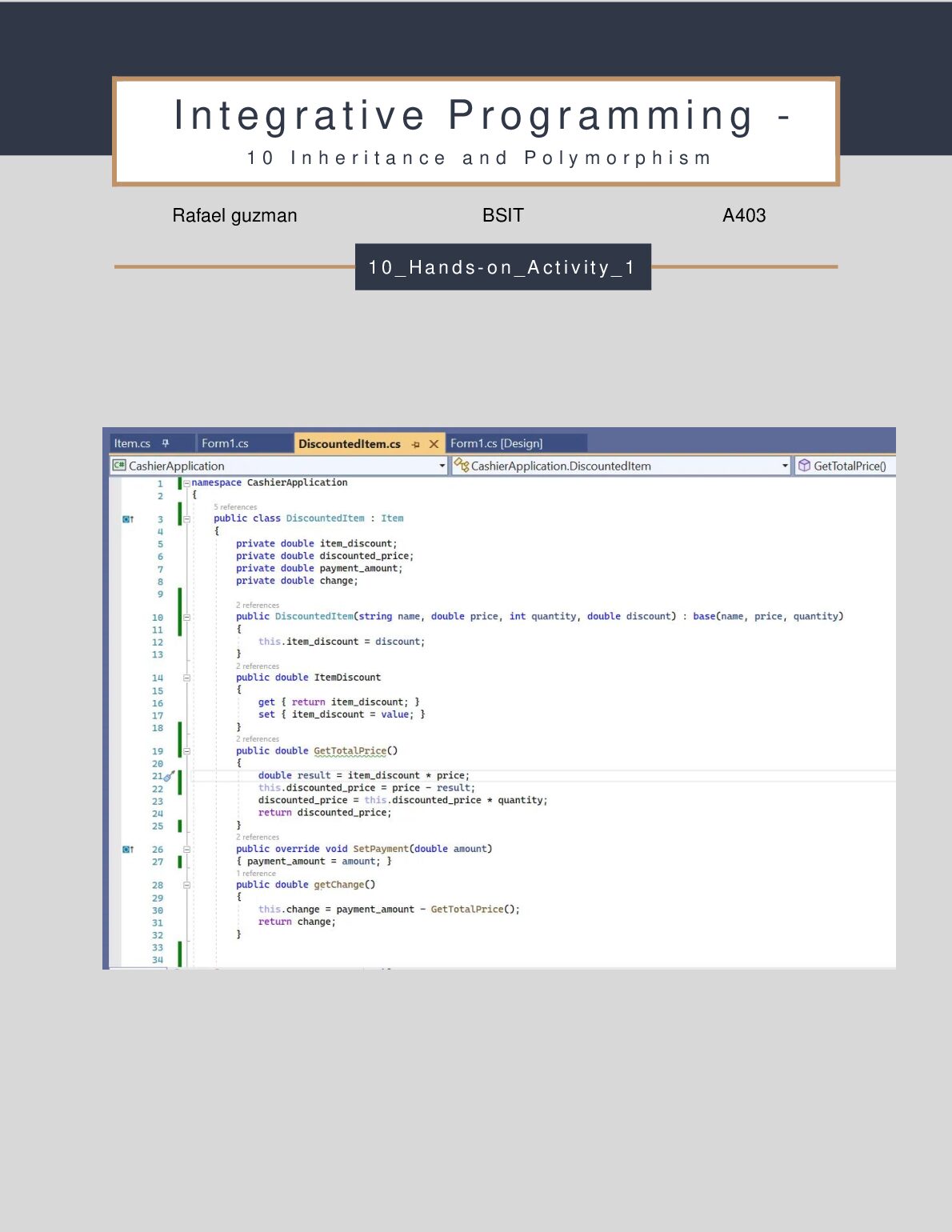952x1232 pixels.
Task: Click 'SetPayment' method name on line 26
Action: coord(381,849)
